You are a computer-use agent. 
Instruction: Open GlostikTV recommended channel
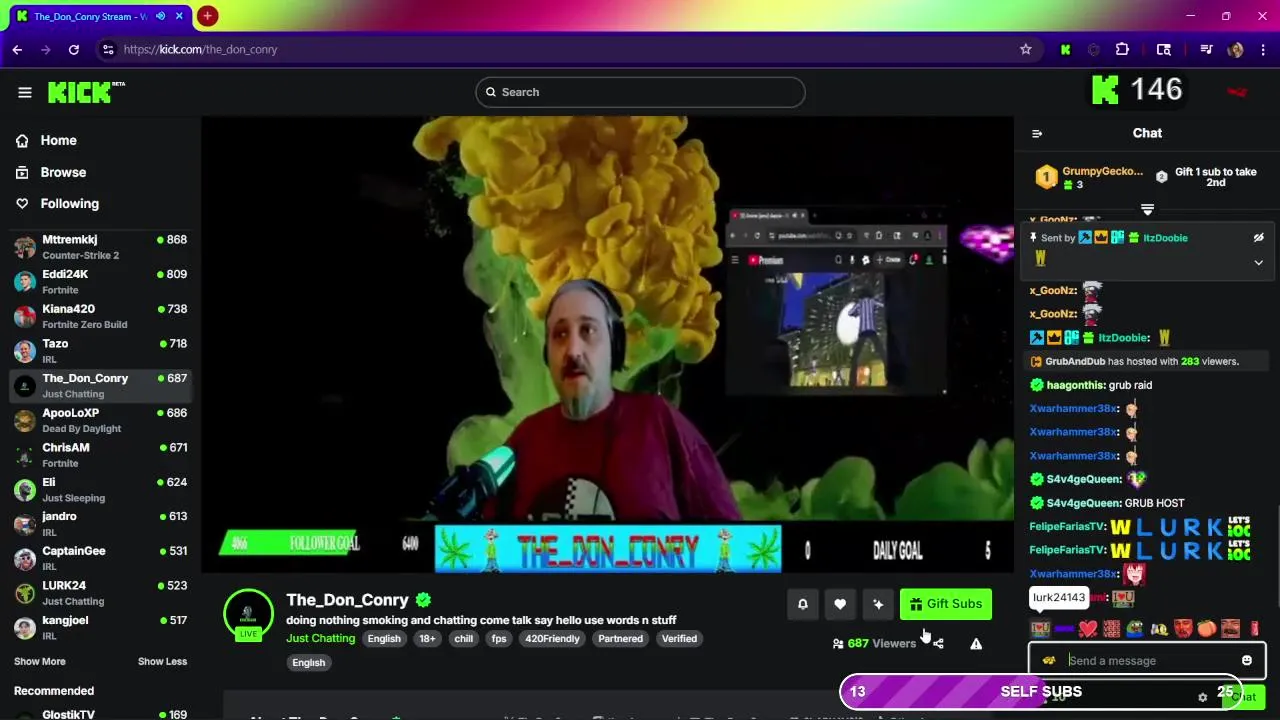tap(100, 714)
